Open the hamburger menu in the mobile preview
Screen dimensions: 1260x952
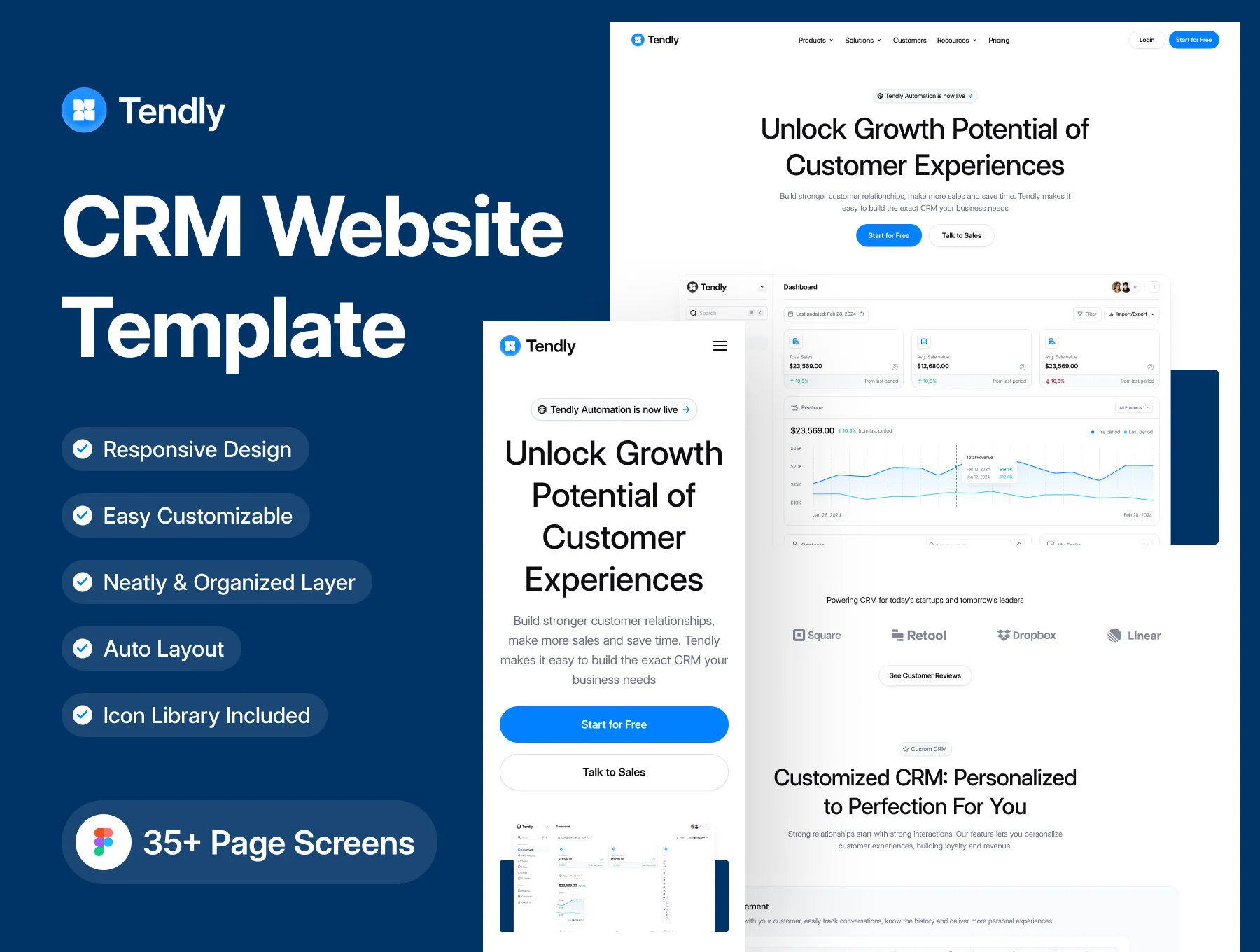pyautogui.click(x=720, y=346)
